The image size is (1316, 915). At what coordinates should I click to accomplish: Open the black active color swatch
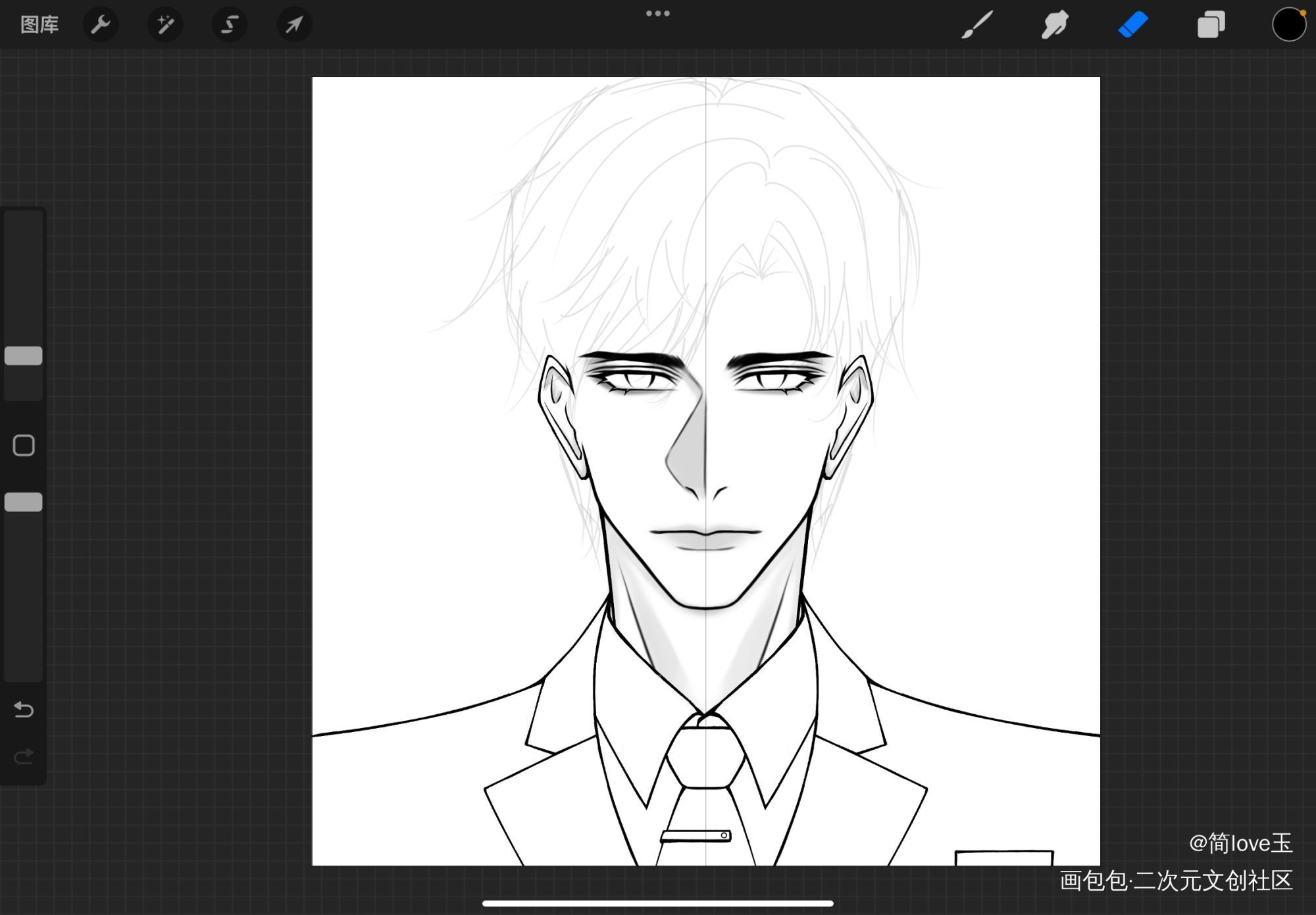(x=1288, y=24)
